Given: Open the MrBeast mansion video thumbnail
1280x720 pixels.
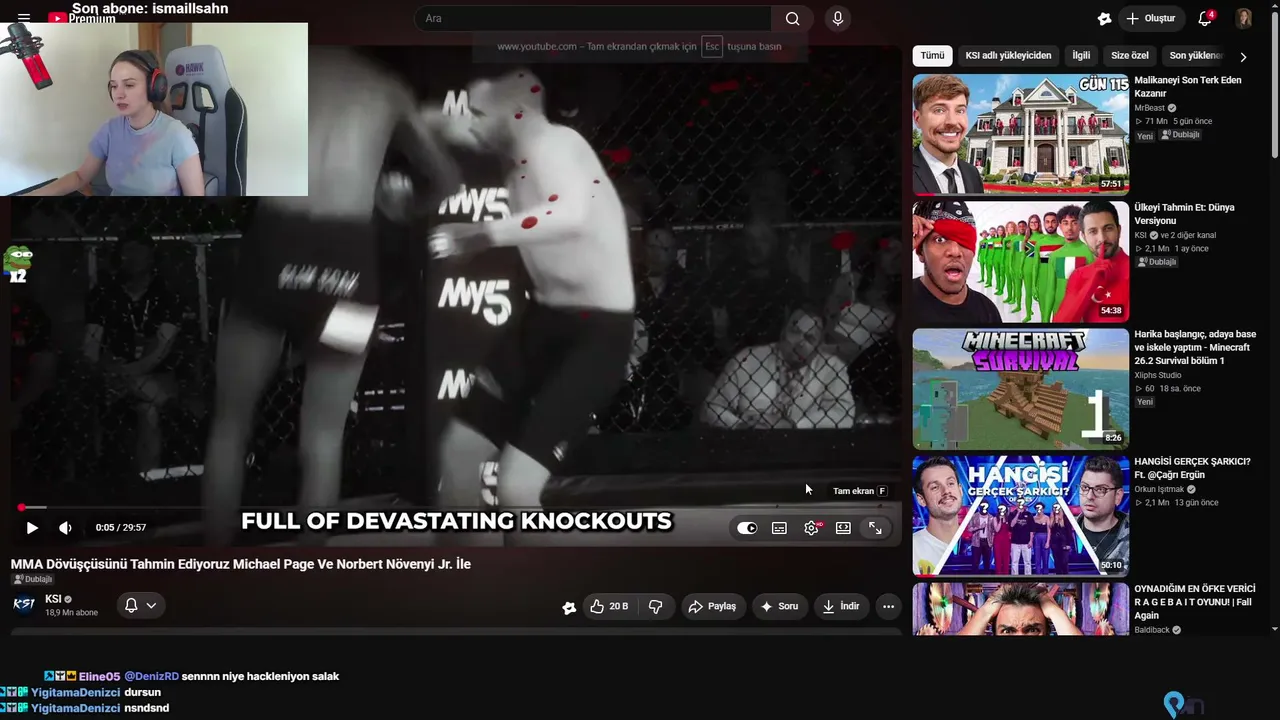Looking at the screenshot, I should tap(1020, 134).
